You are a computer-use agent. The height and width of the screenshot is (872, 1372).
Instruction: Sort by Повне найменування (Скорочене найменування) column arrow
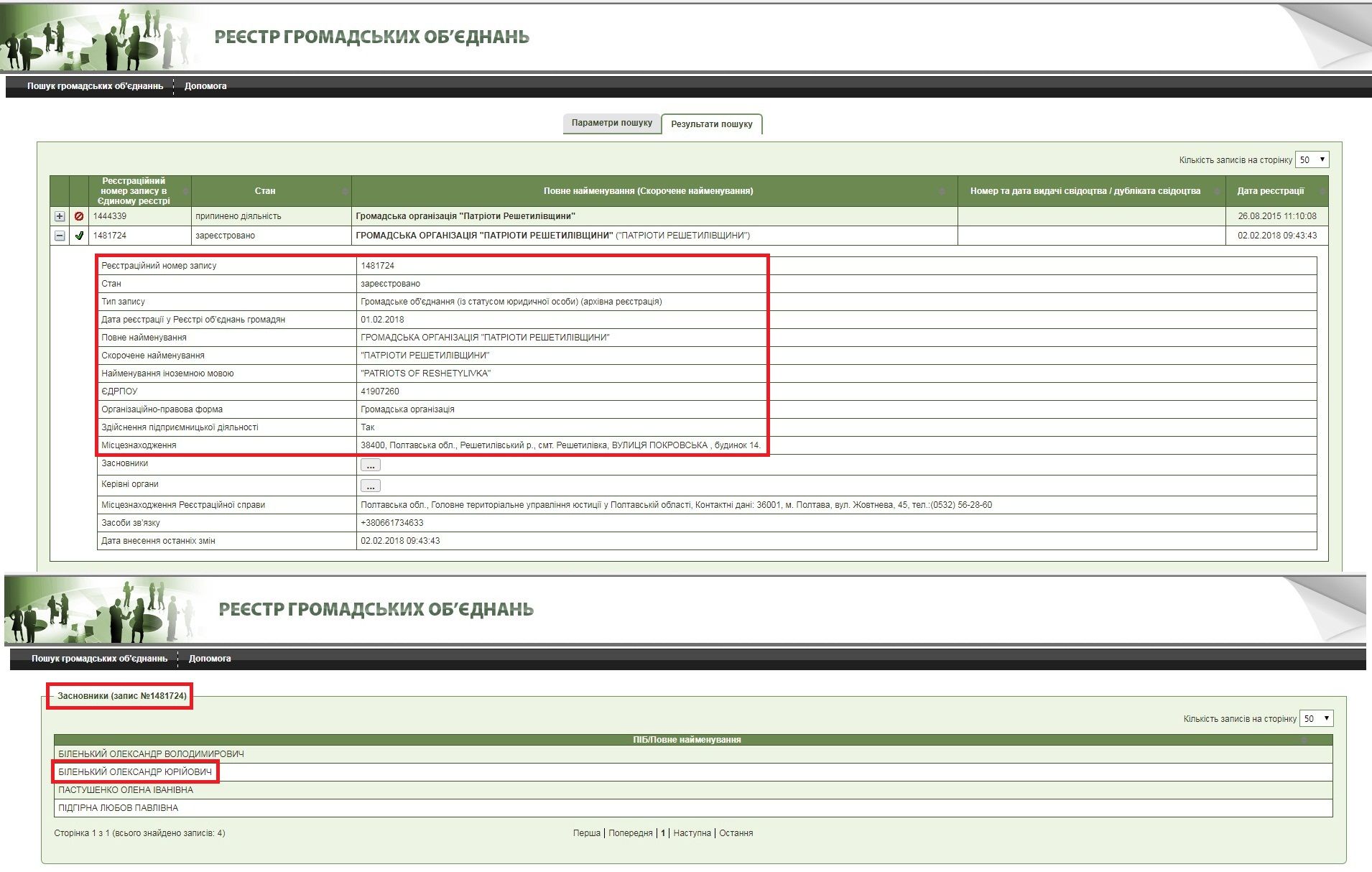coord(942,191)
